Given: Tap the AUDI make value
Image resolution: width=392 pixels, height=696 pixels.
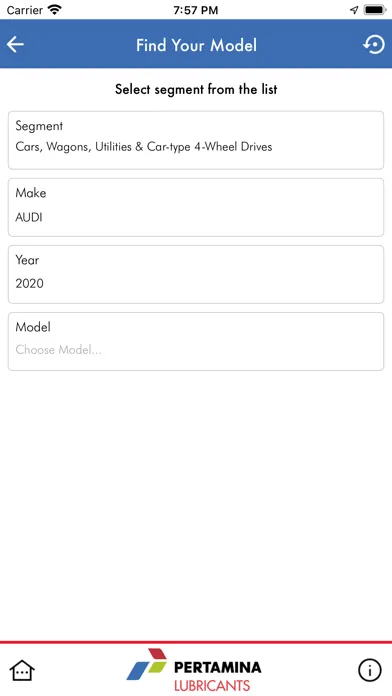Looking at the screenshot, I should pos(29,218).
